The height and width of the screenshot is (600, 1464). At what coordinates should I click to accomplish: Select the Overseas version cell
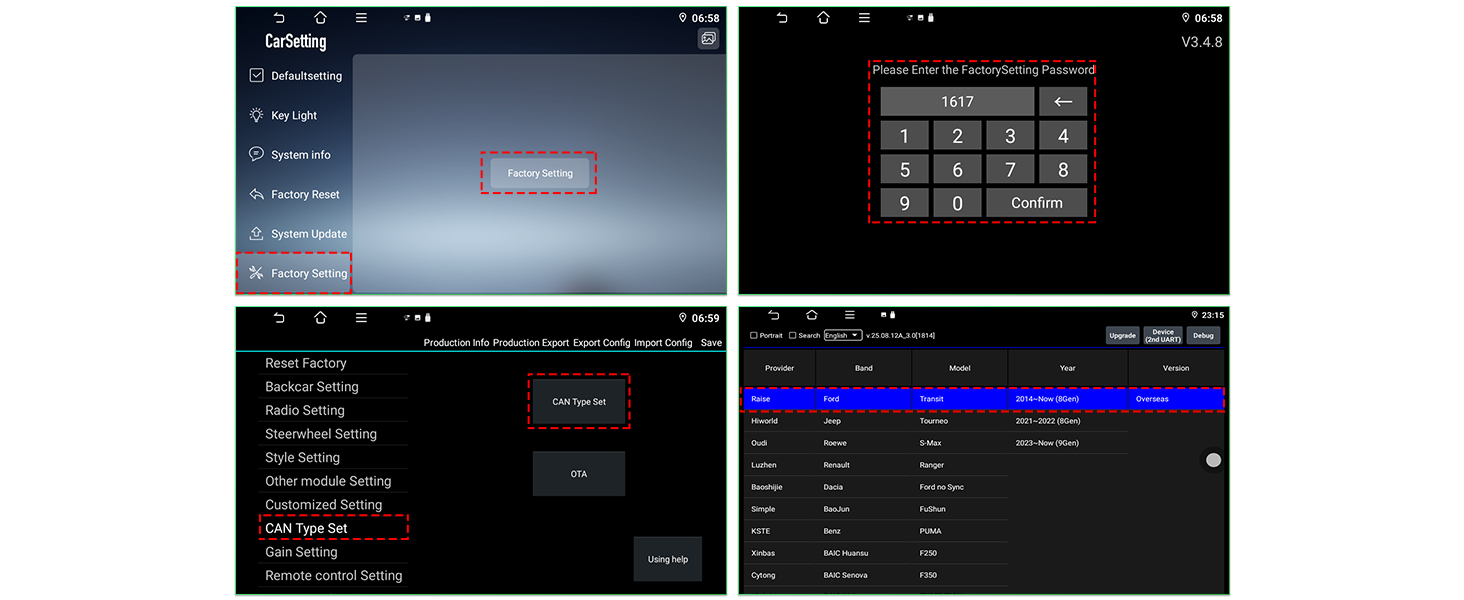click(x=1176, y=399)
